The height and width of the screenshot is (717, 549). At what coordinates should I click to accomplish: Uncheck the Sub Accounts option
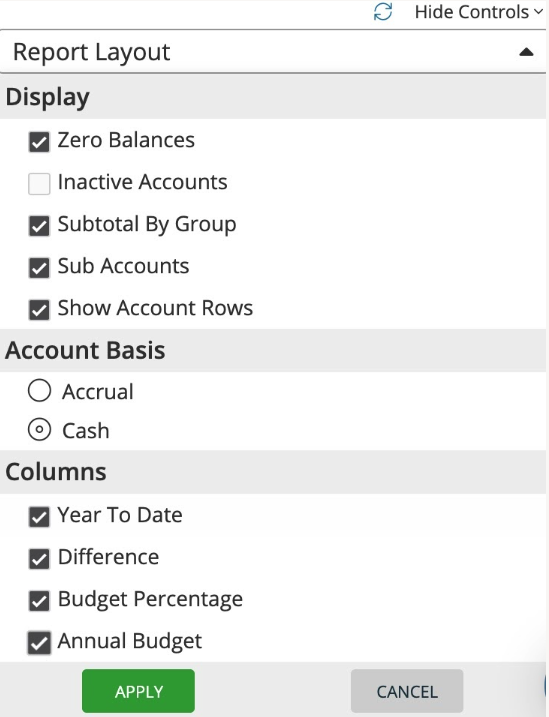point(39,268)
